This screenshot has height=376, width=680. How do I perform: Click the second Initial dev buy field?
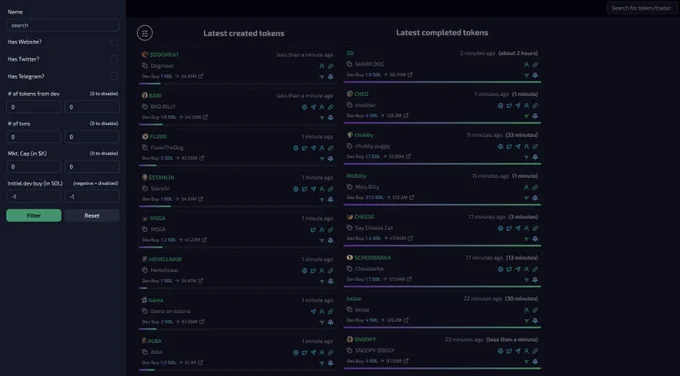point(92,197)
